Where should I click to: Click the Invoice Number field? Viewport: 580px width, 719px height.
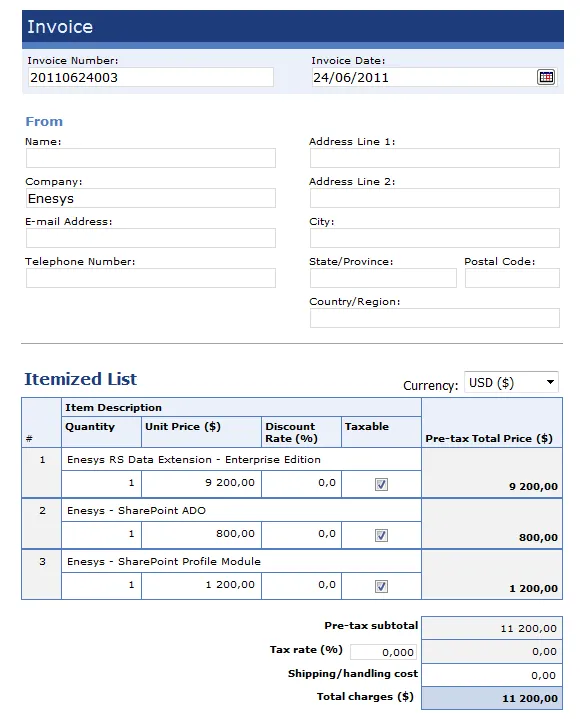coord(150,77)
